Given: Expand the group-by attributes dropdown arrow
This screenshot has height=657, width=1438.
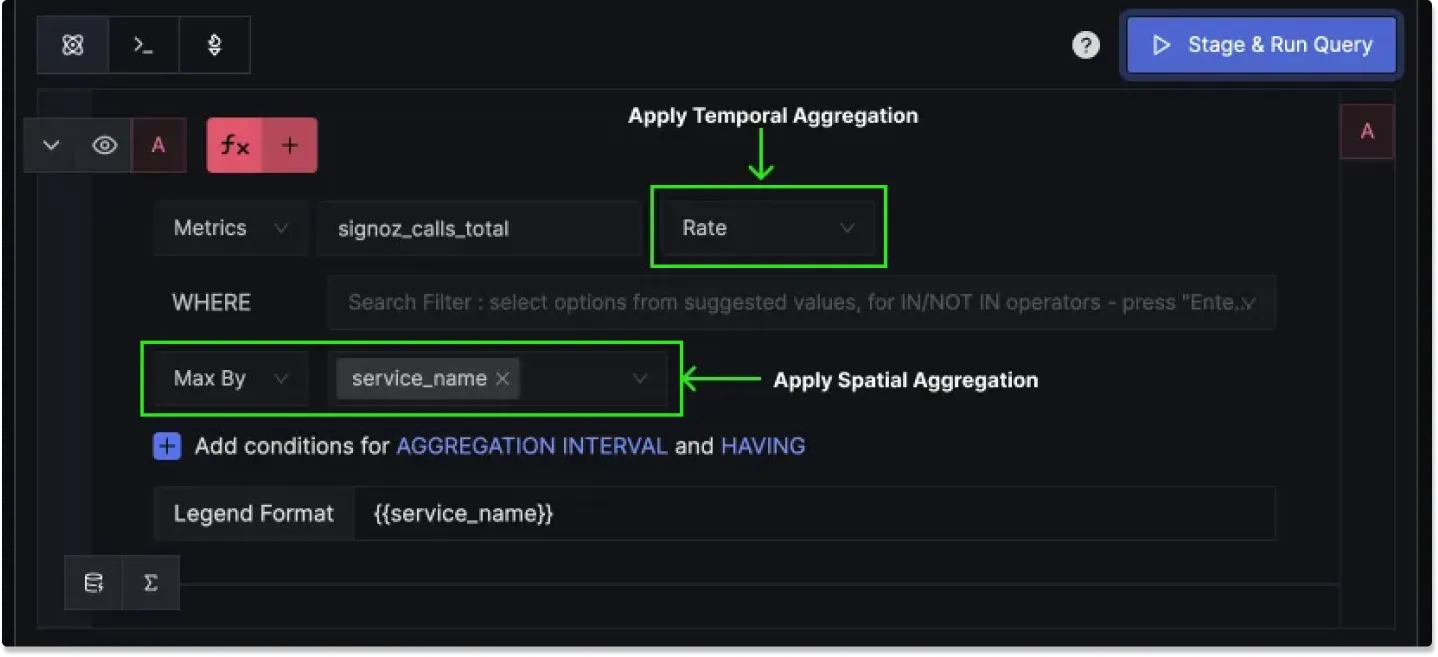Looking at the screenshot, I should point(640,379).
